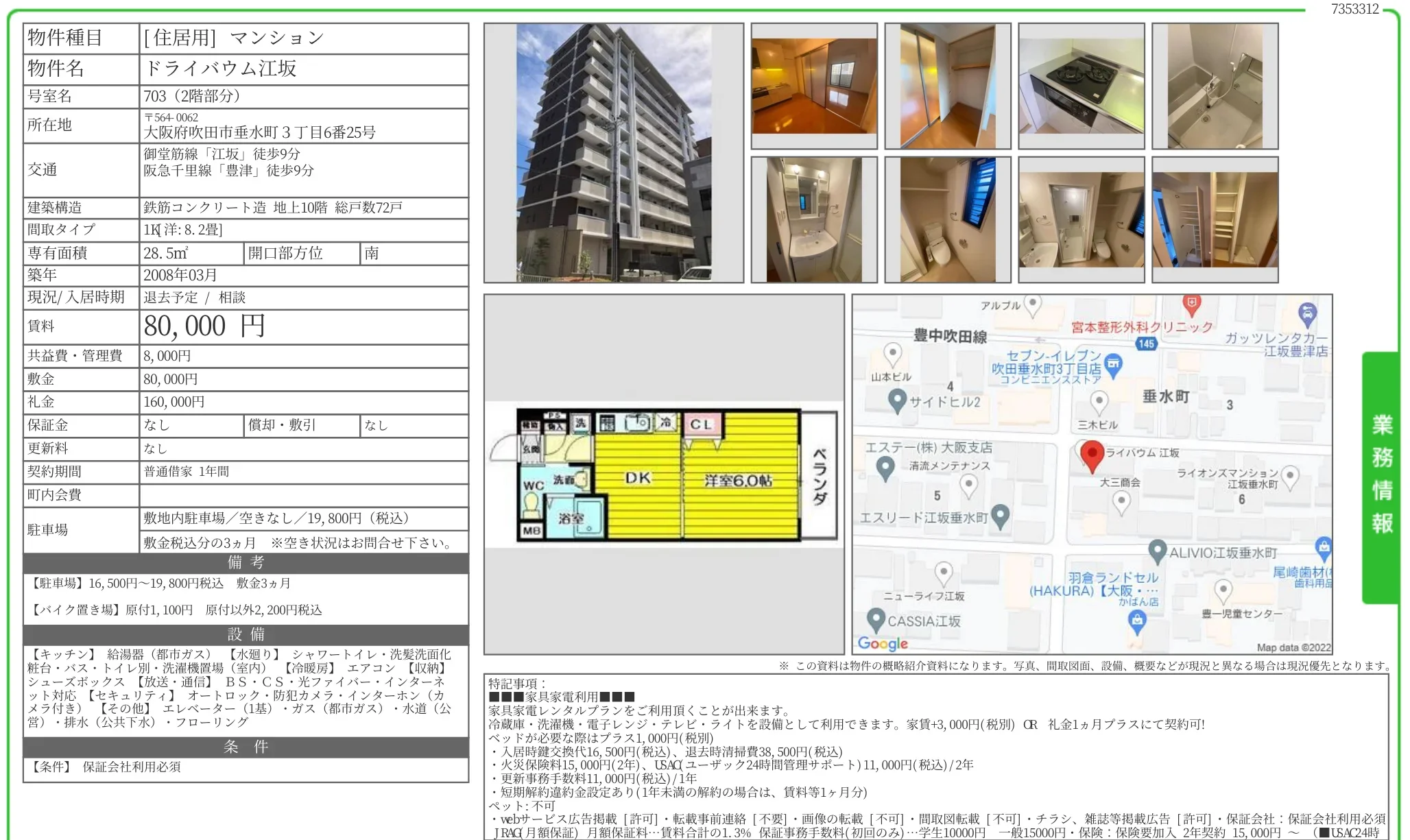Click the toilet photo thumbnail

click(x=947, y=219)
